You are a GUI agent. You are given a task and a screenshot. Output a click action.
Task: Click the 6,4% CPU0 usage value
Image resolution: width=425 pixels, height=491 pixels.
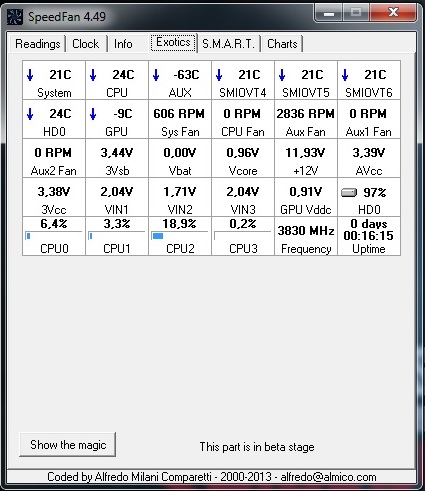(54, 224)
